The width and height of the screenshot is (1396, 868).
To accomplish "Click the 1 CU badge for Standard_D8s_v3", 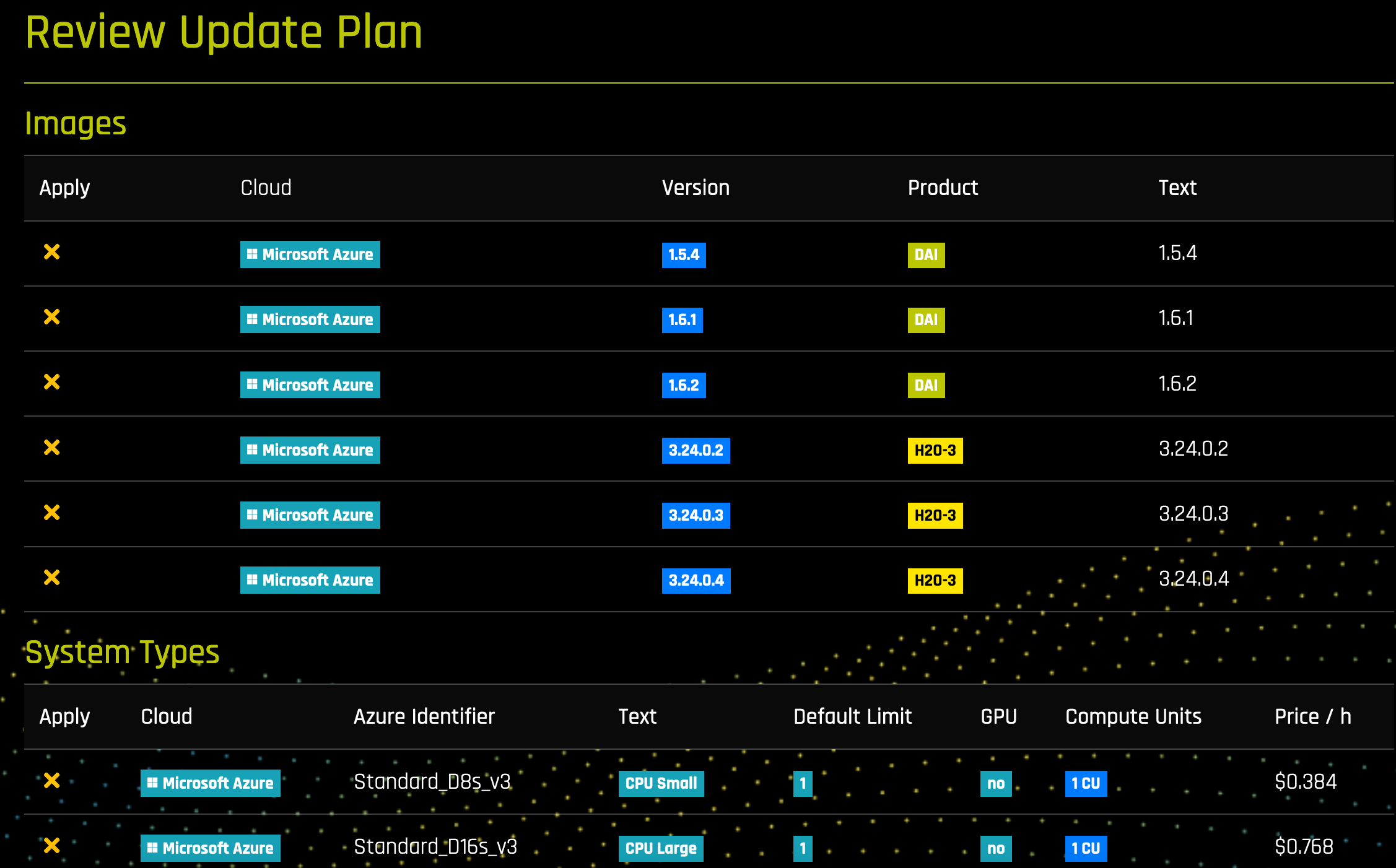I will coord(1086,784).
